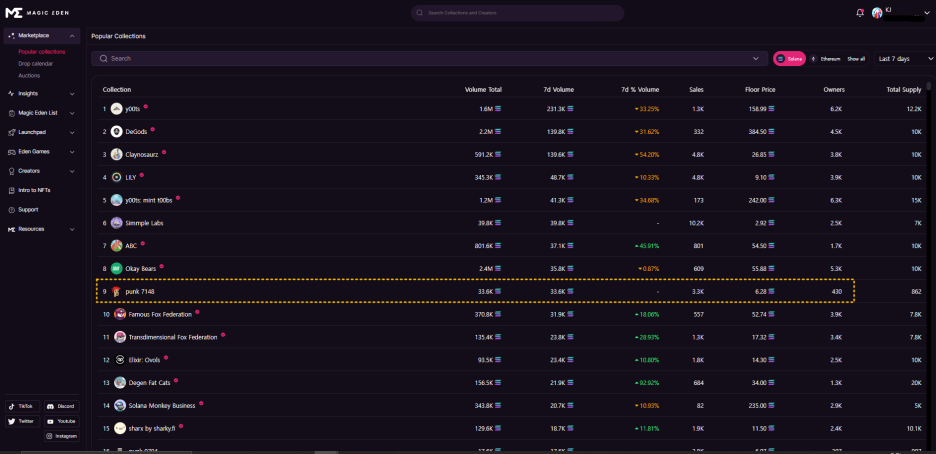The height and width of the screenshot is (454, 936).
Task: Open the Discord social button
Action: (61, 406)
